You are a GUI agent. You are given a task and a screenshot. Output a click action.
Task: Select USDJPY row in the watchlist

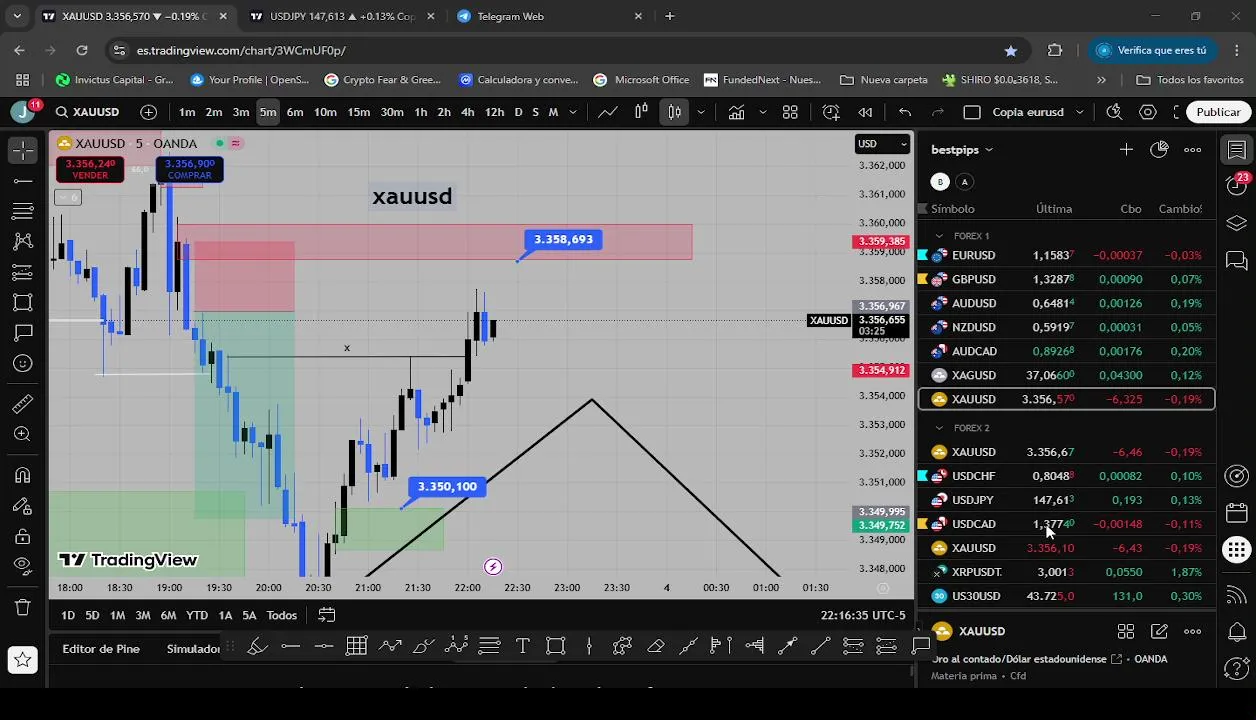[x=1066, y=500]
